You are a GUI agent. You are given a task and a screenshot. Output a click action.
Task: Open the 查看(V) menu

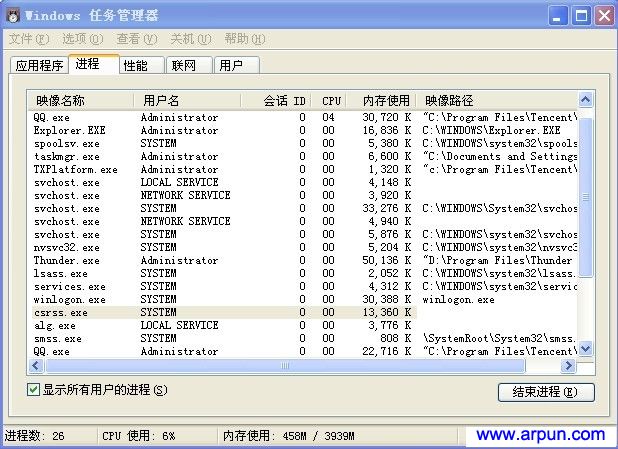(x=137, y=39)
